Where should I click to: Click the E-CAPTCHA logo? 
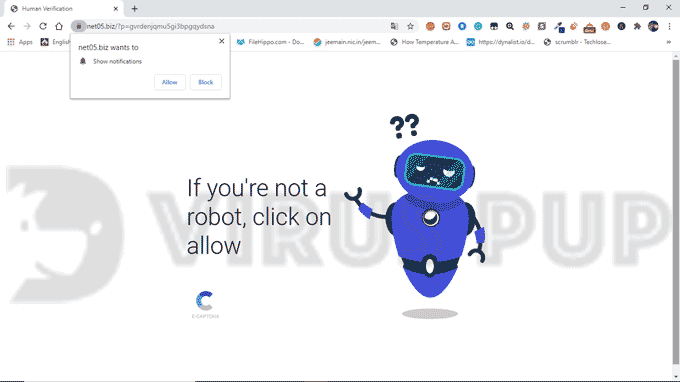pos(205,304)
